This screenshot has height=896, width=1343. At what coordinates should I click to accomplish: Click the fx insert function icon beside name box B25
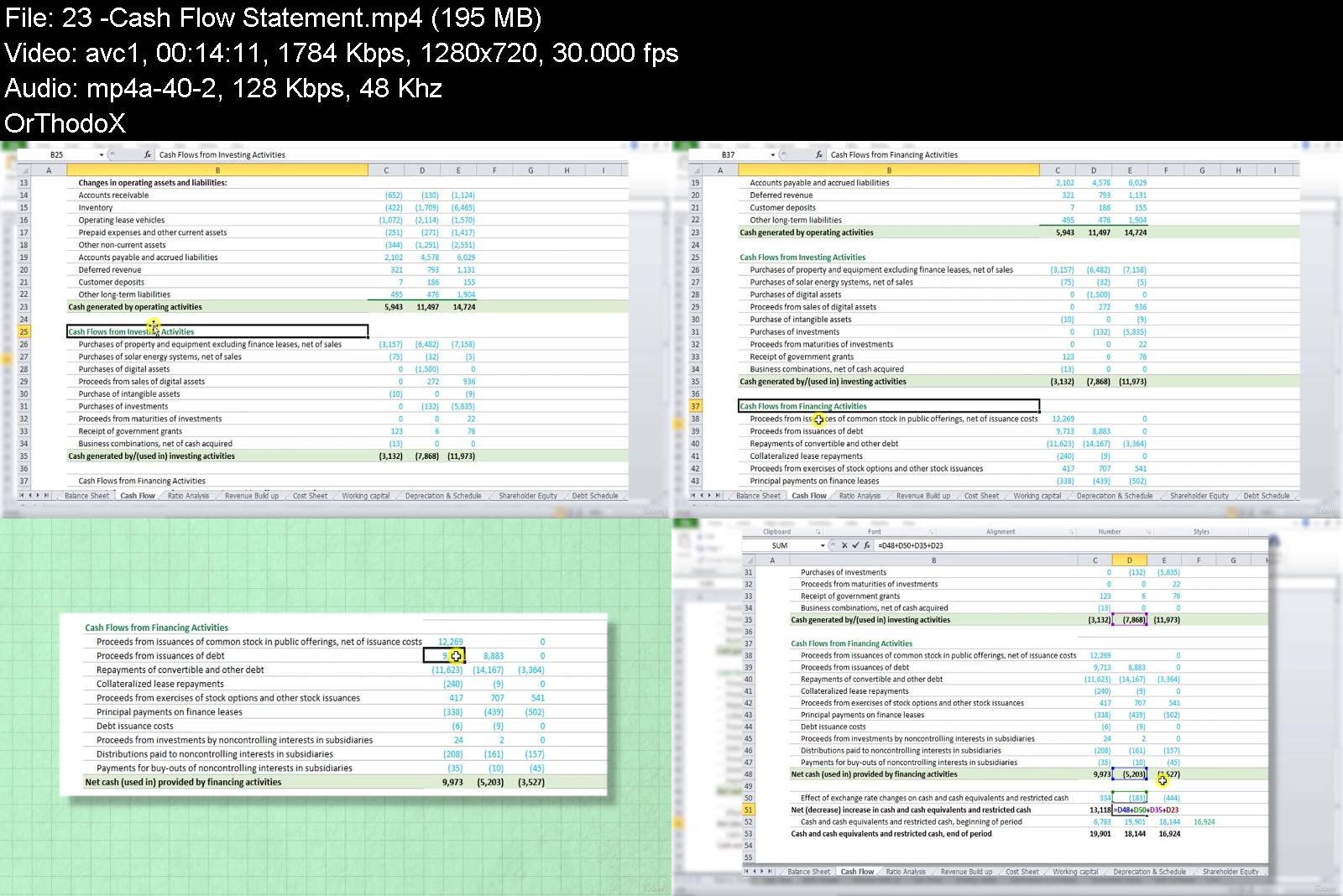[148, 154]
